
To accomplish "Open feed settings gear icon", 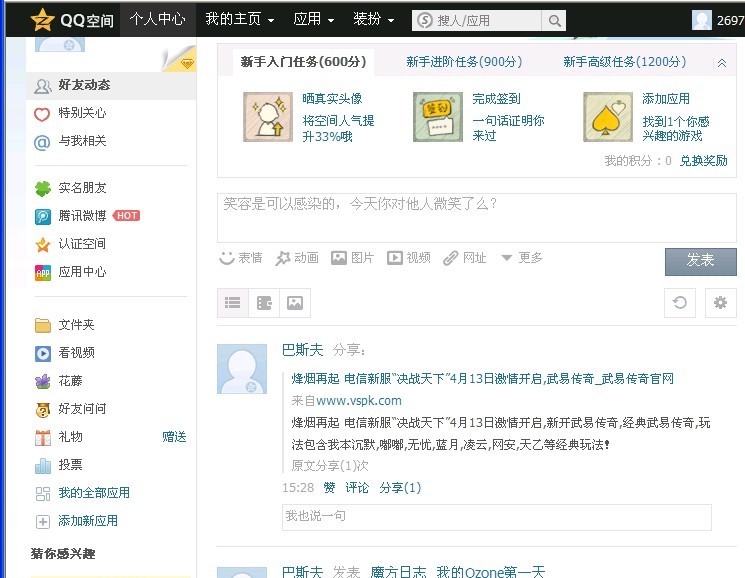I will coord(721,303).
